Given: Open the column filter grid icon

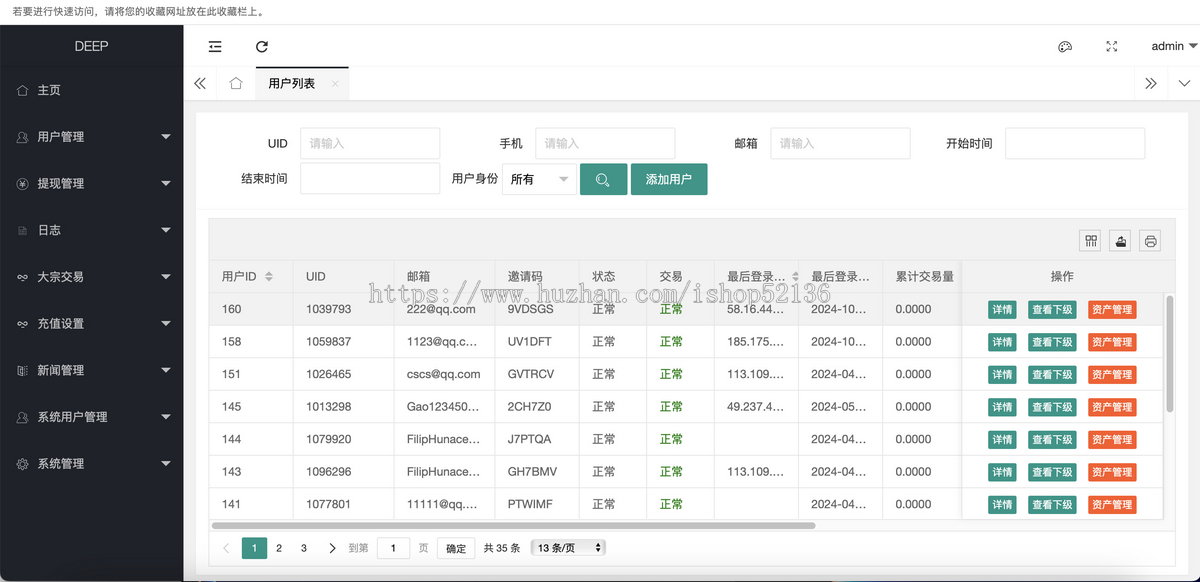Looking at the screenshot, I should point(1091,240).
